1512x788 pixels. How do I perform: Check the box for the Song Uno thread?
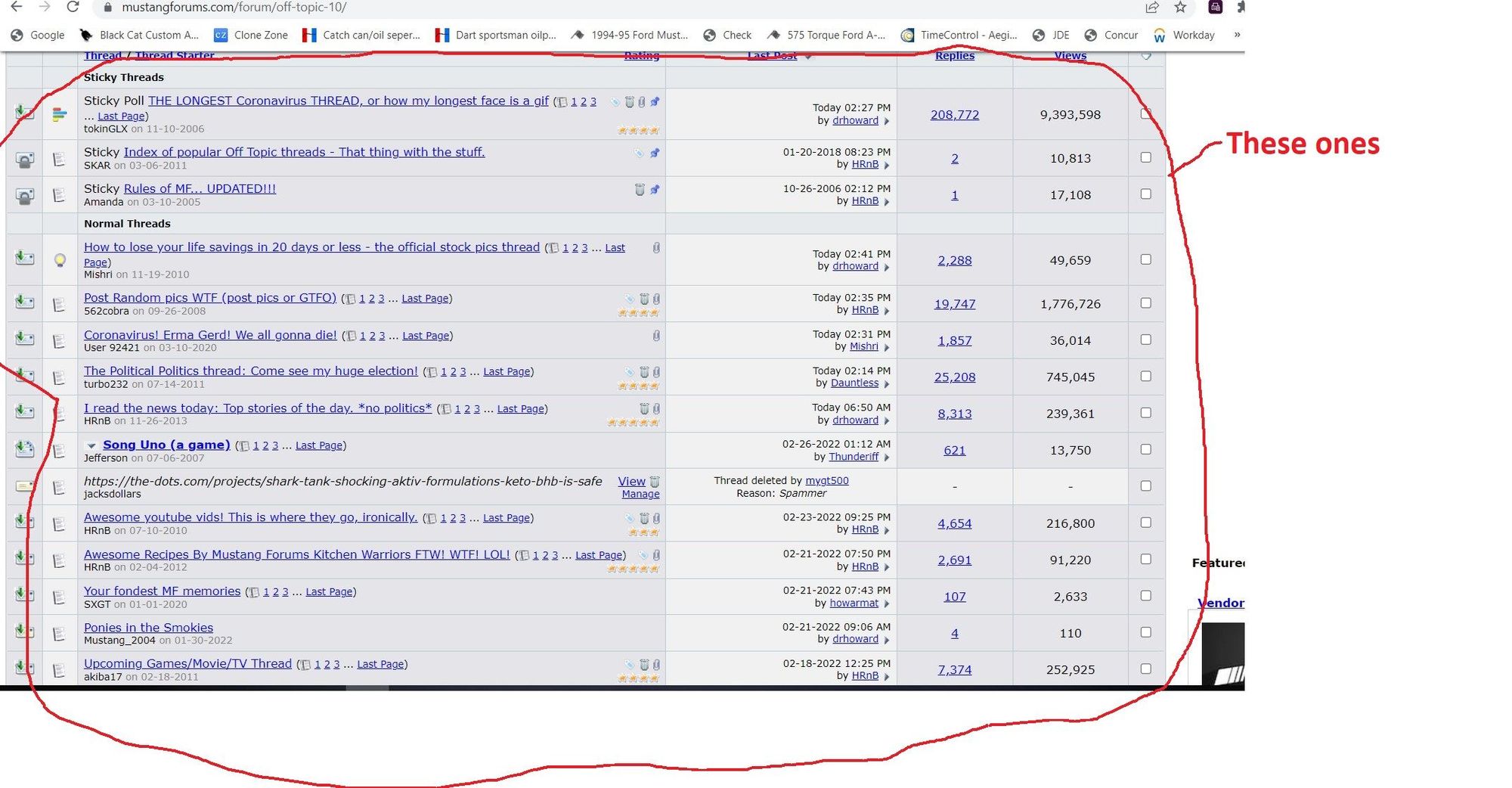coord(1145,449)
